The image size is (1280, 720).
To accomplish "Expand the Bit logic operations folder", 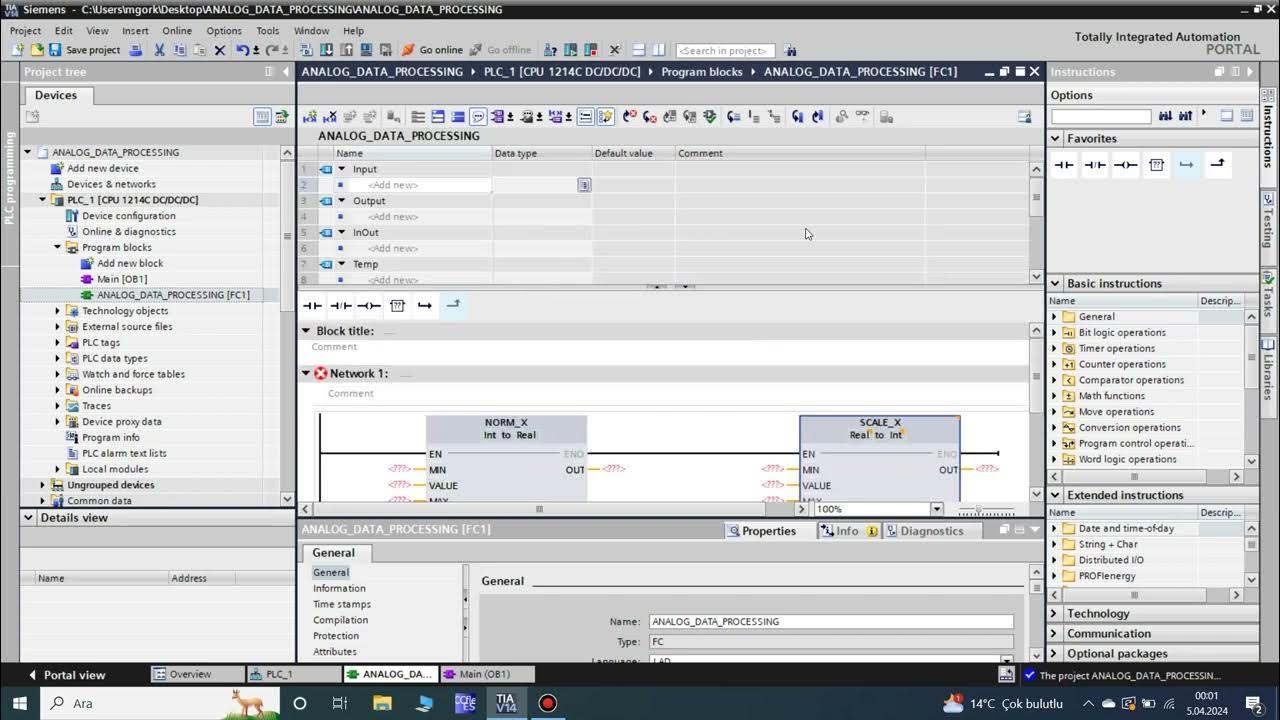I will [1054, 332].
